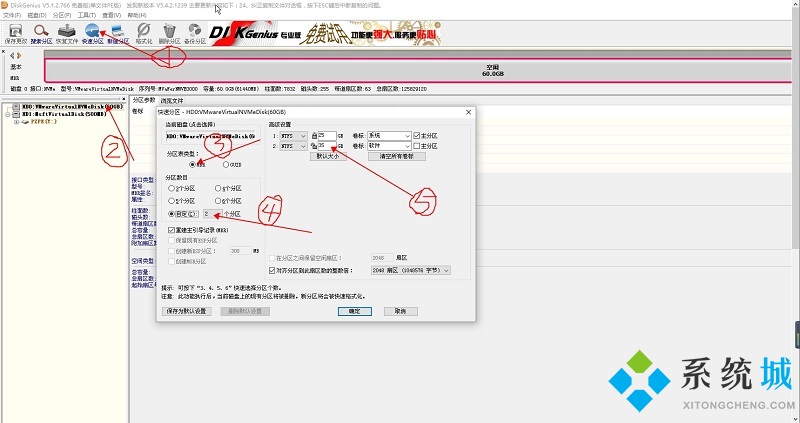Click the Save Changes (保存更改) toolbar icon
This screenshot has height=423, width=800.
pos(16,33)
